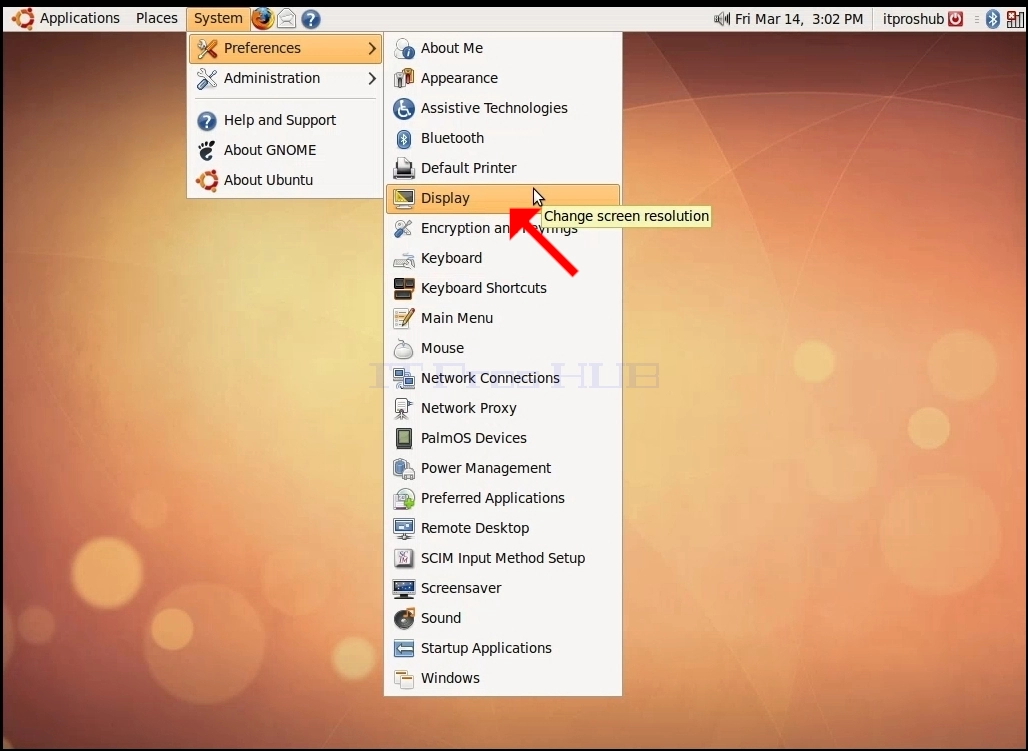The width and height of the screenshot is (1028, 751).
Task: Open About GNOME entry
Action: 285,150
